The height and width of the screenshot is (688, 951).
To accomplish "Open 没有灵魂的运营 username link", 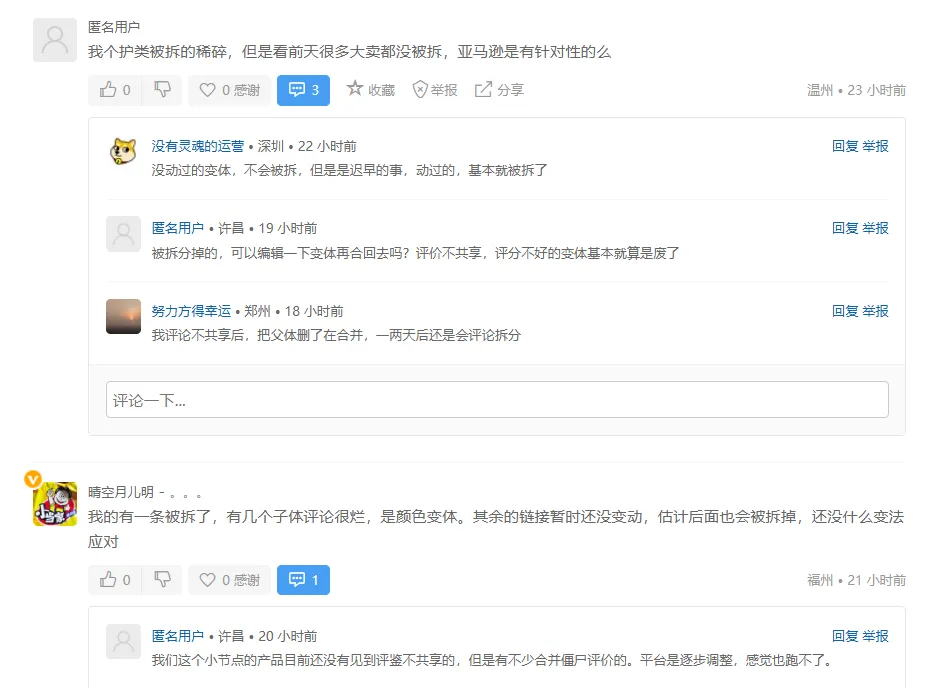I will pos(198,146).
